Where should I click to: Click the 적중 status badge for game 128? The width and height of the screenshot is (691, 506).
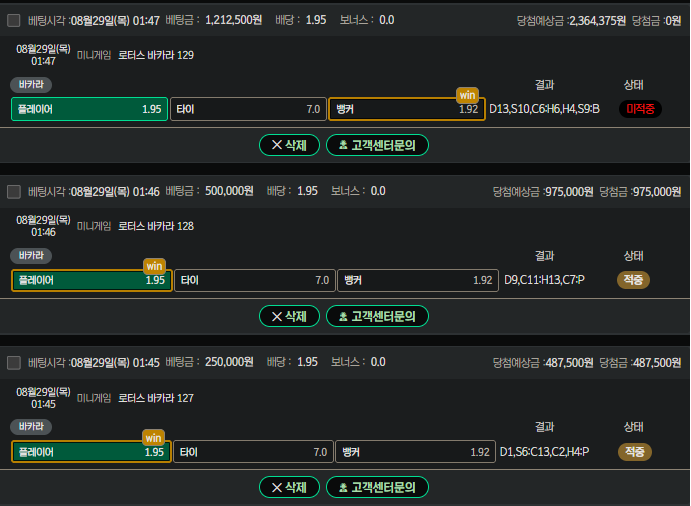[x=633, y=280]
